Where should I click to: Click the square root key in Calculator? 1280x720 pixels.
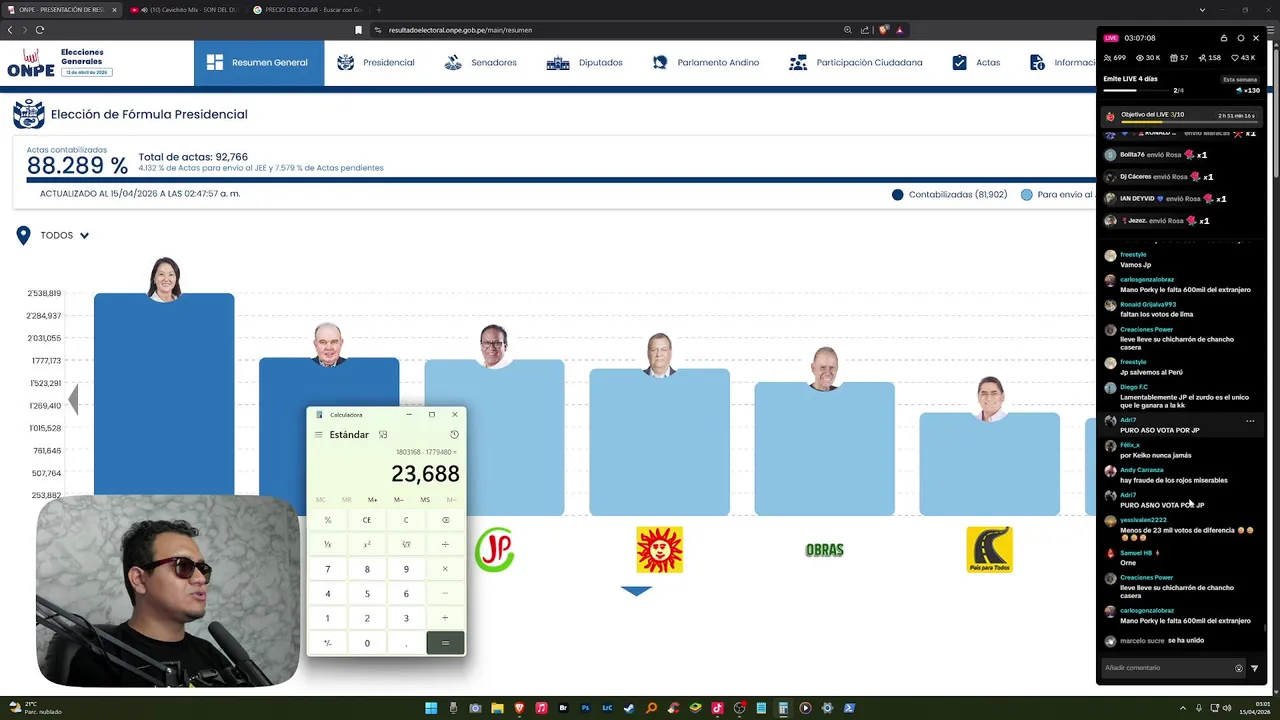(406, 545)
